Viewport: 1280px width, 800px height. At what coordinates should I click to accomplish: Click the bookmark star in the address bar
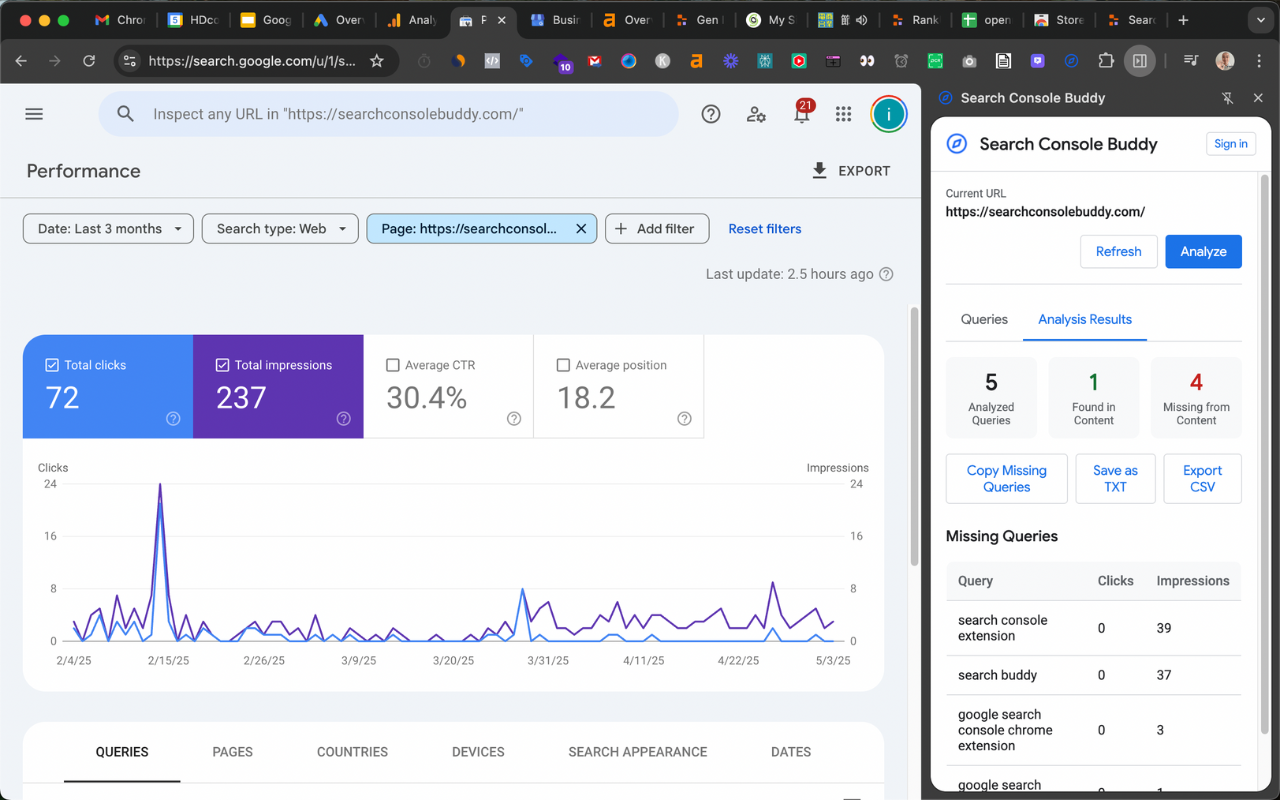click(377, 61)
